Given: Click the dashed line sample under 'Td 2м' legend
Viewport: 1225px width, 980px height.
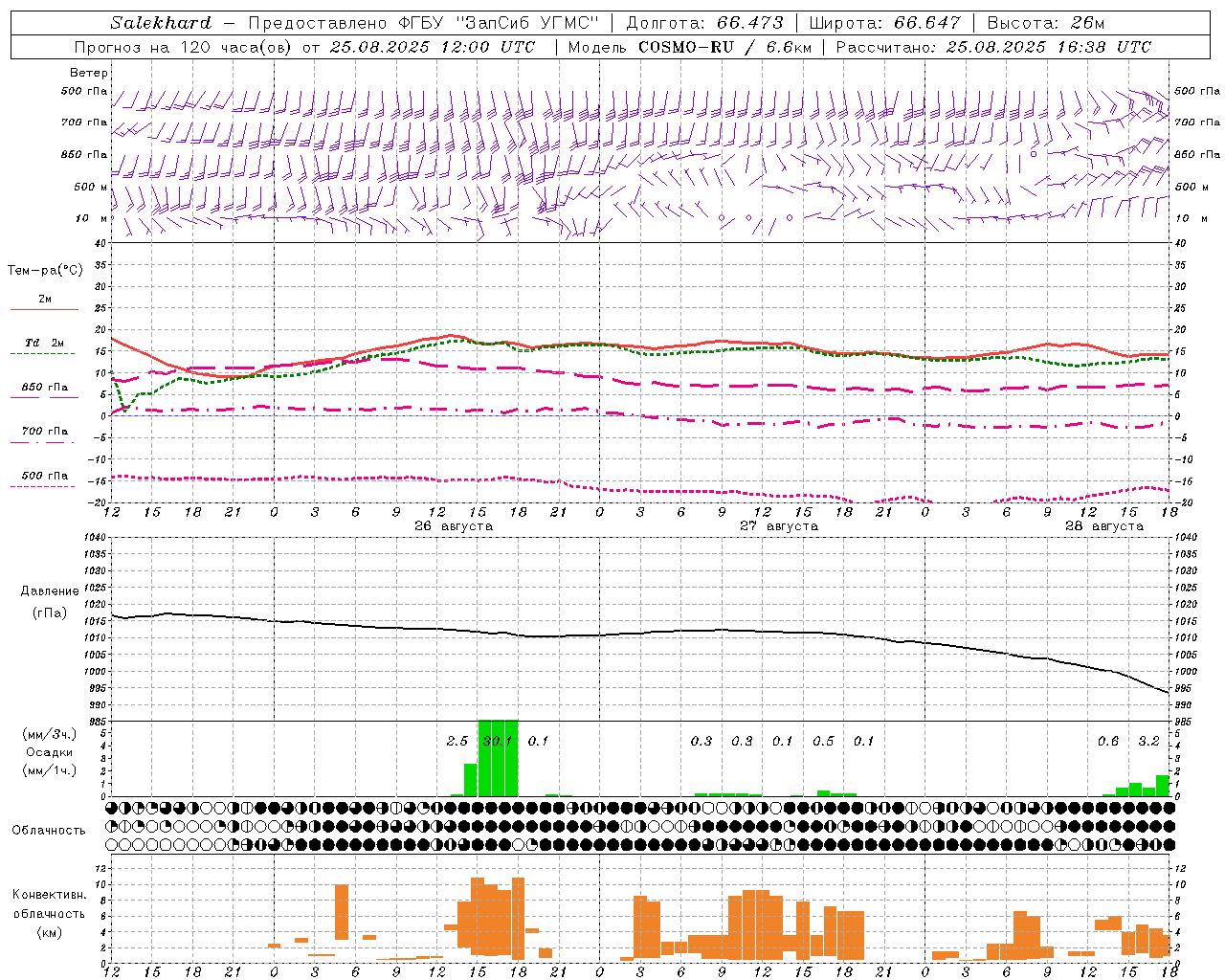Looking at the screenshot, I should tap(42, 353).
